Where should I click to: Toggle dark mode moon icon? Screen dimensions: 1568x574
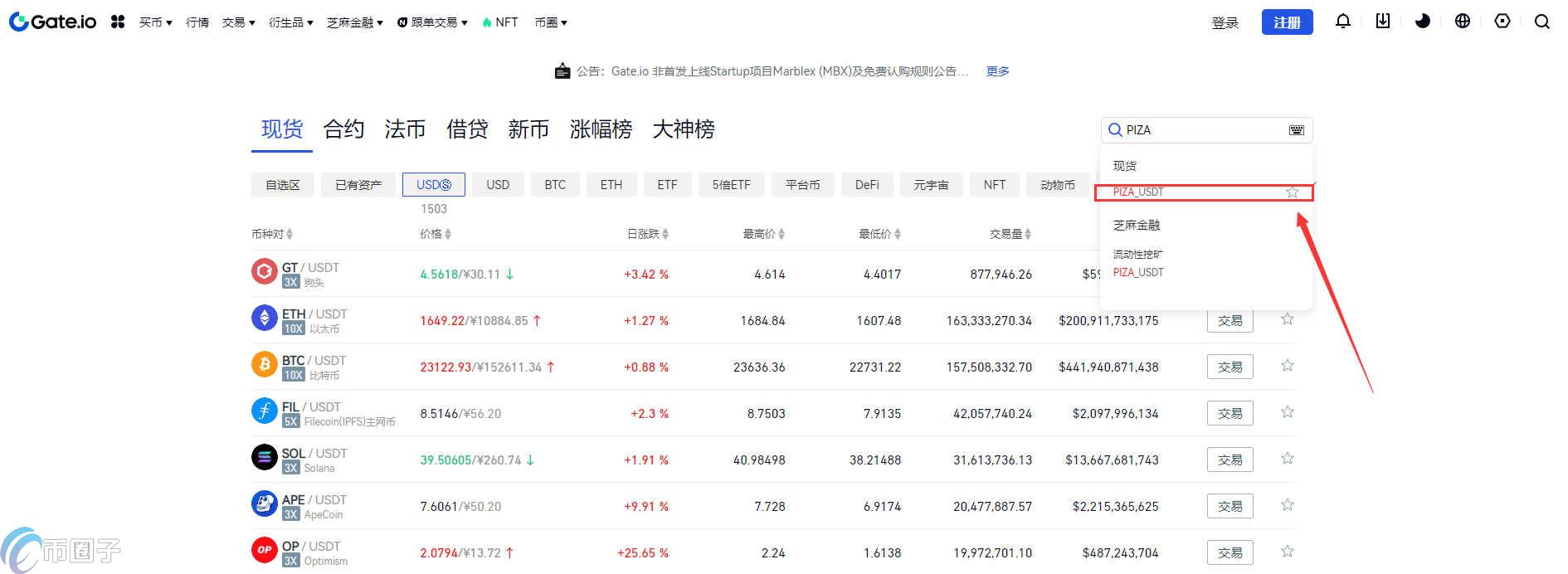tap(1423, 22)
